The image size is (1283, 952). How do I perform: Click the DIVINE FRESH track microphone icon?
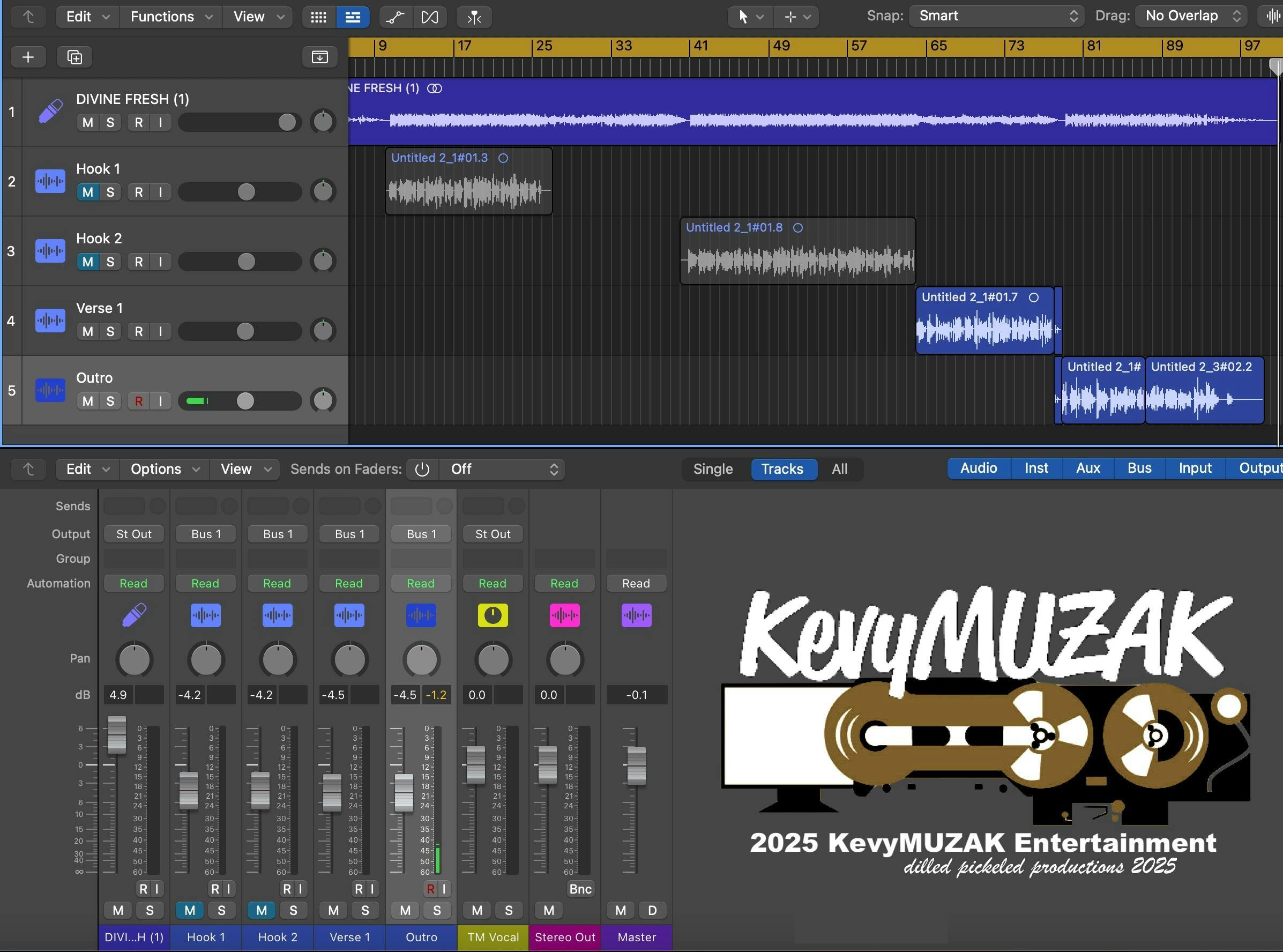coord(51,111)
